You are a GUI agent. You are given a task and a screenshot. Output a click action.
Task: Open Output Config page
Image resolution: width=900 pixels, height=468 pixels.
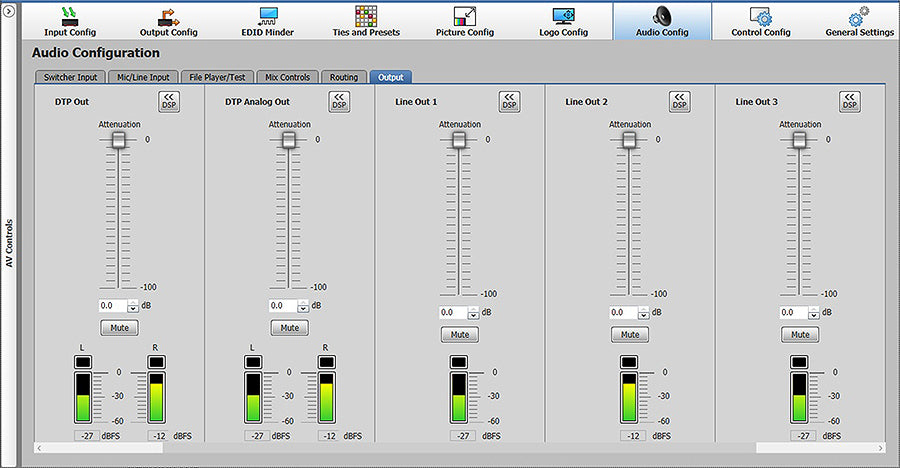click(169, 21)
